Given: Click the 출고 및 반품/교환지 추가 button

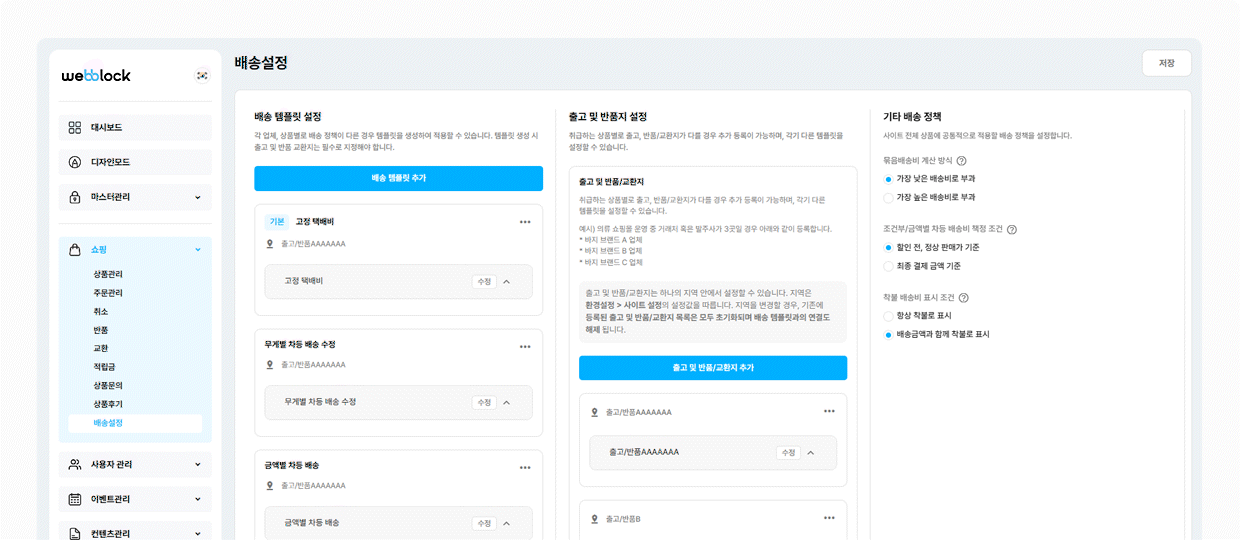Looking at the screenshot, I should click(713, 368).
